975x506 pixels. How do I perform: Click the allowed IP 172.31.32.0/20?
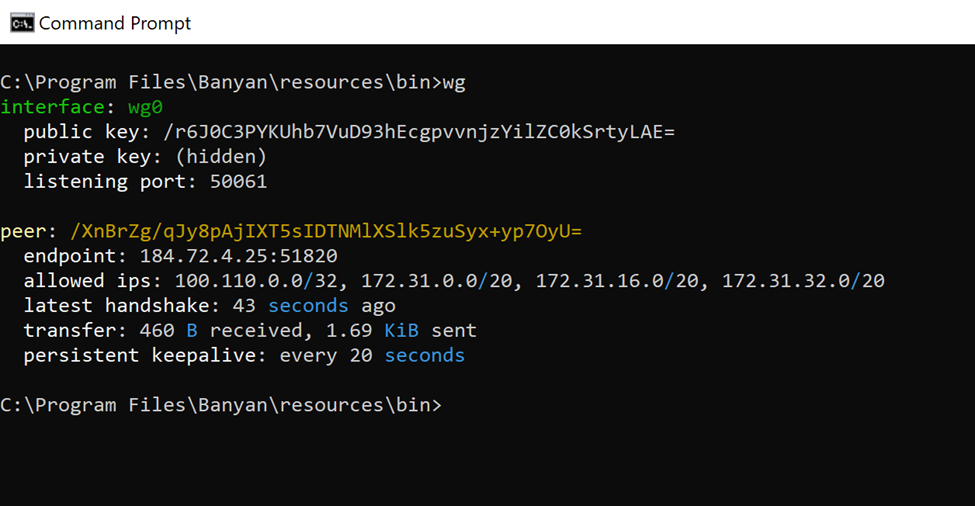point(803,281)
